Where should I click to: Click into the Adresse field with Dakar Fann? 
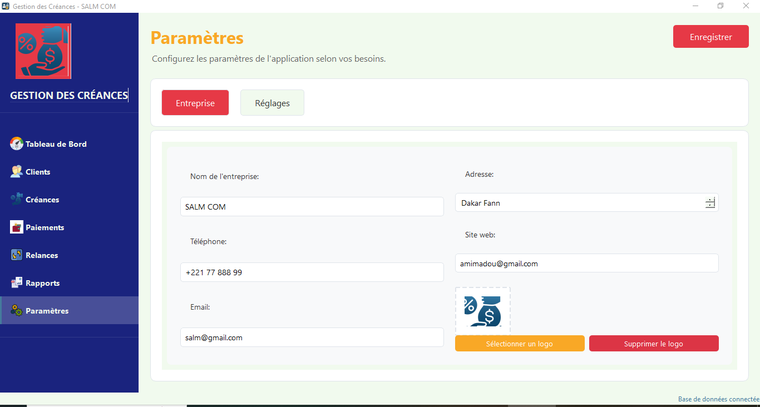pos(586,203)
